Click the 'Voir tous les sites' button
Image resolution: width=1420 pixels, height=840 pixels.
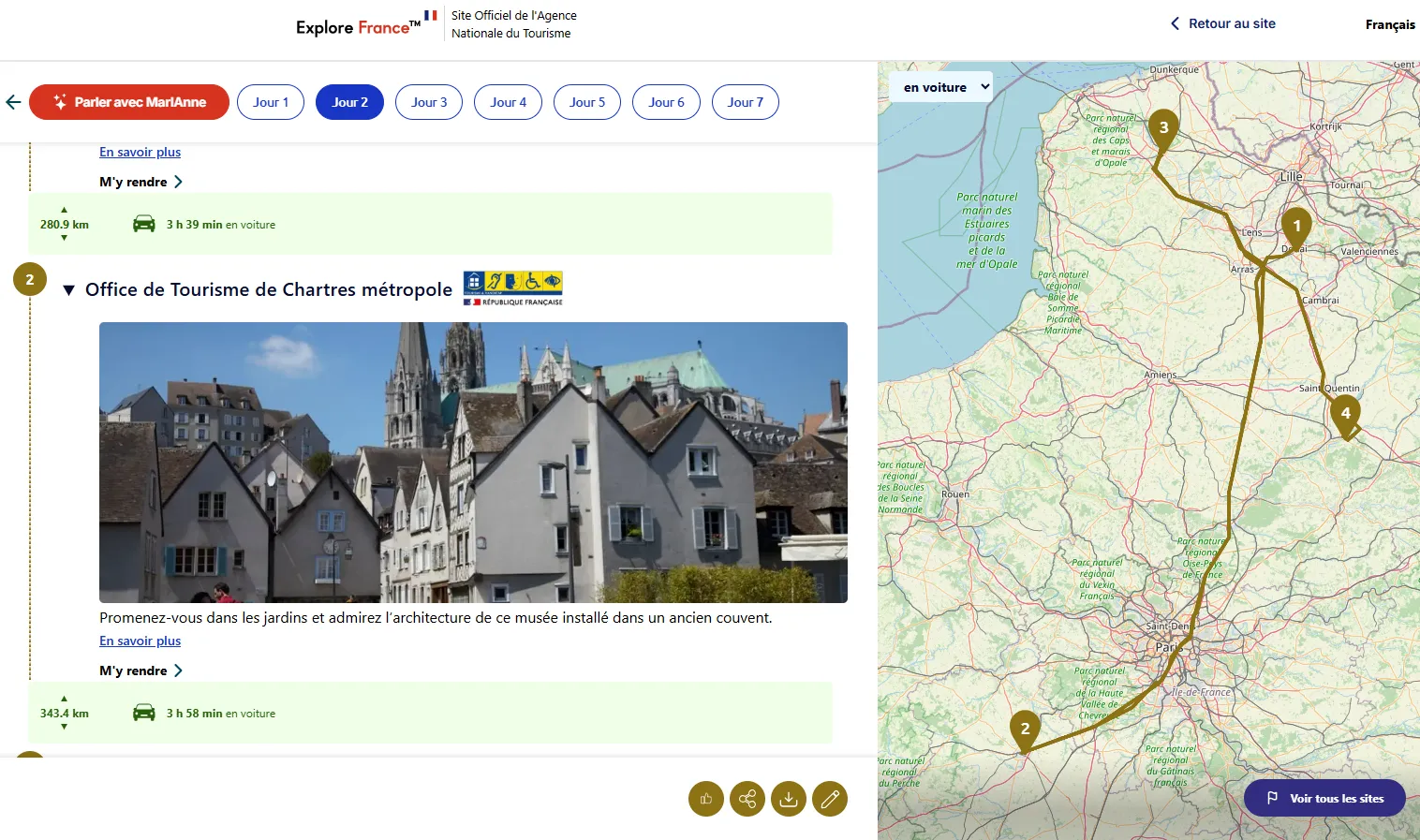click(1324, 798)
